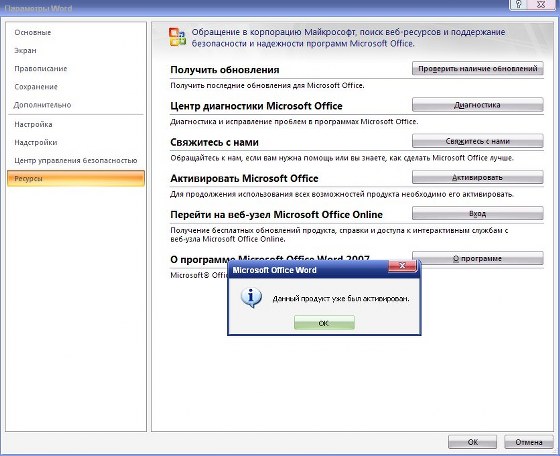Viewport: 560px width, 456px height.
Task: Open the Основные category
Action: point(32,32)
